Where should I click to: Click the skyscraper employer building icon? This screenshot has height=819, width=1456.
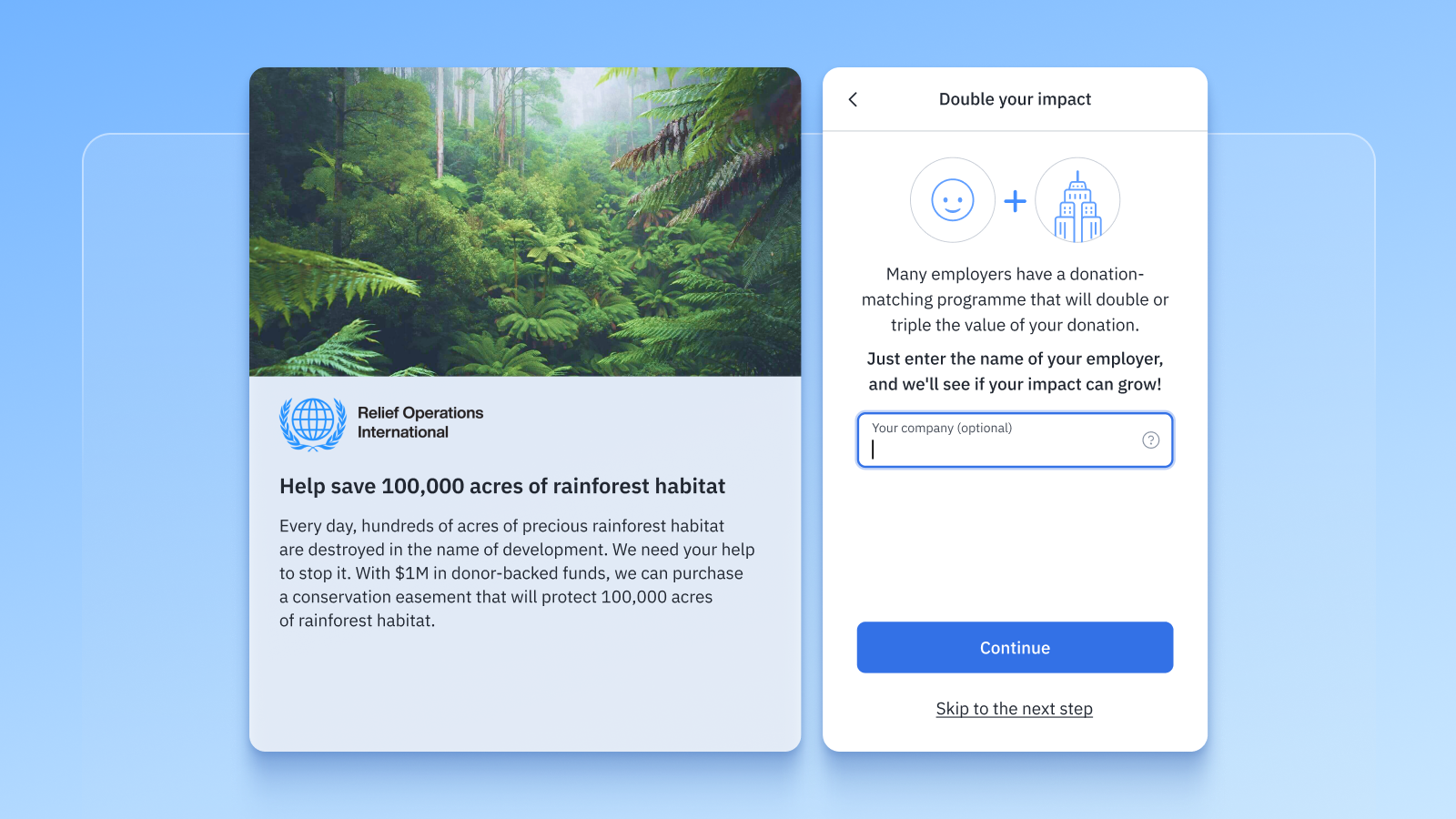pyautogui.click(x=1077, y=200)
